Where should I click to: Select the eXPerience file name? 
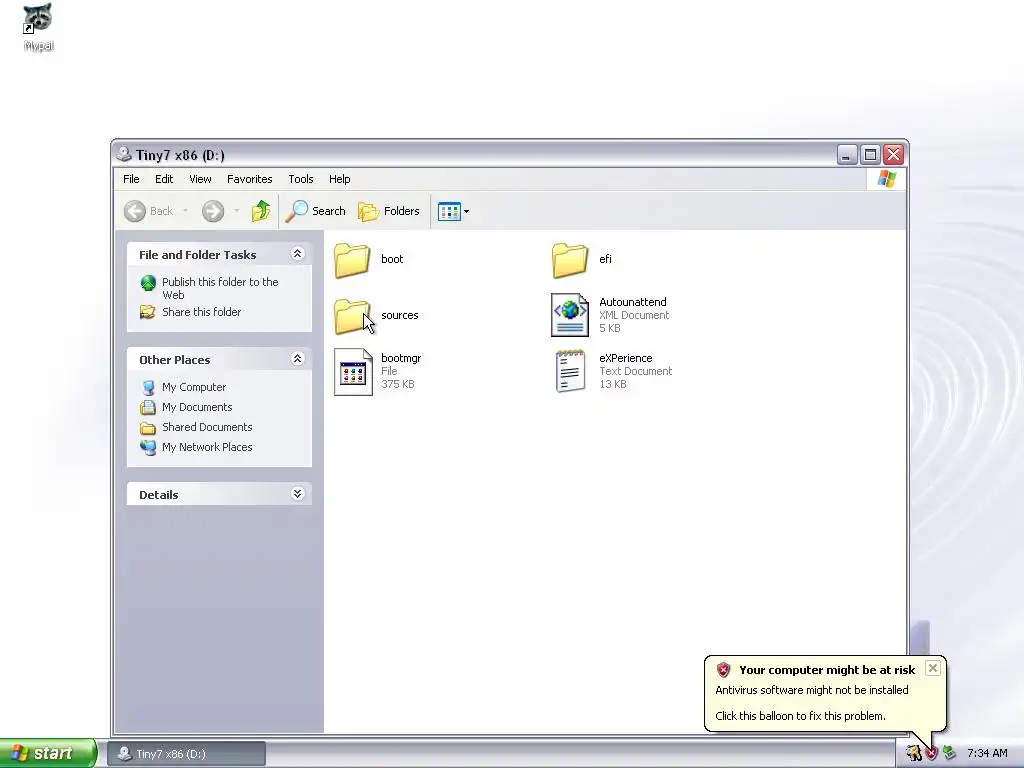click(x=626, y=359)
